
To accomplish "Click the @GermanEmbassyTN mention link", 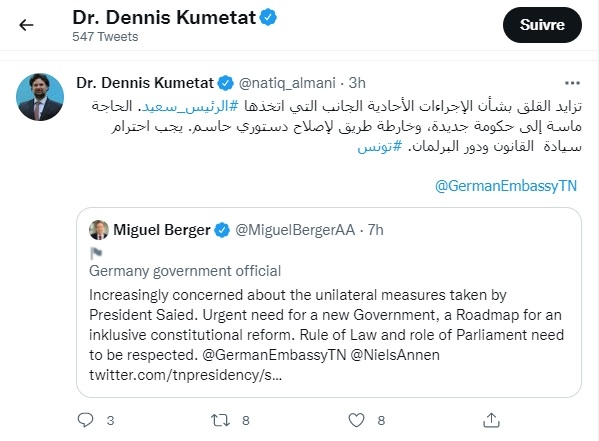I will [505, 186].
